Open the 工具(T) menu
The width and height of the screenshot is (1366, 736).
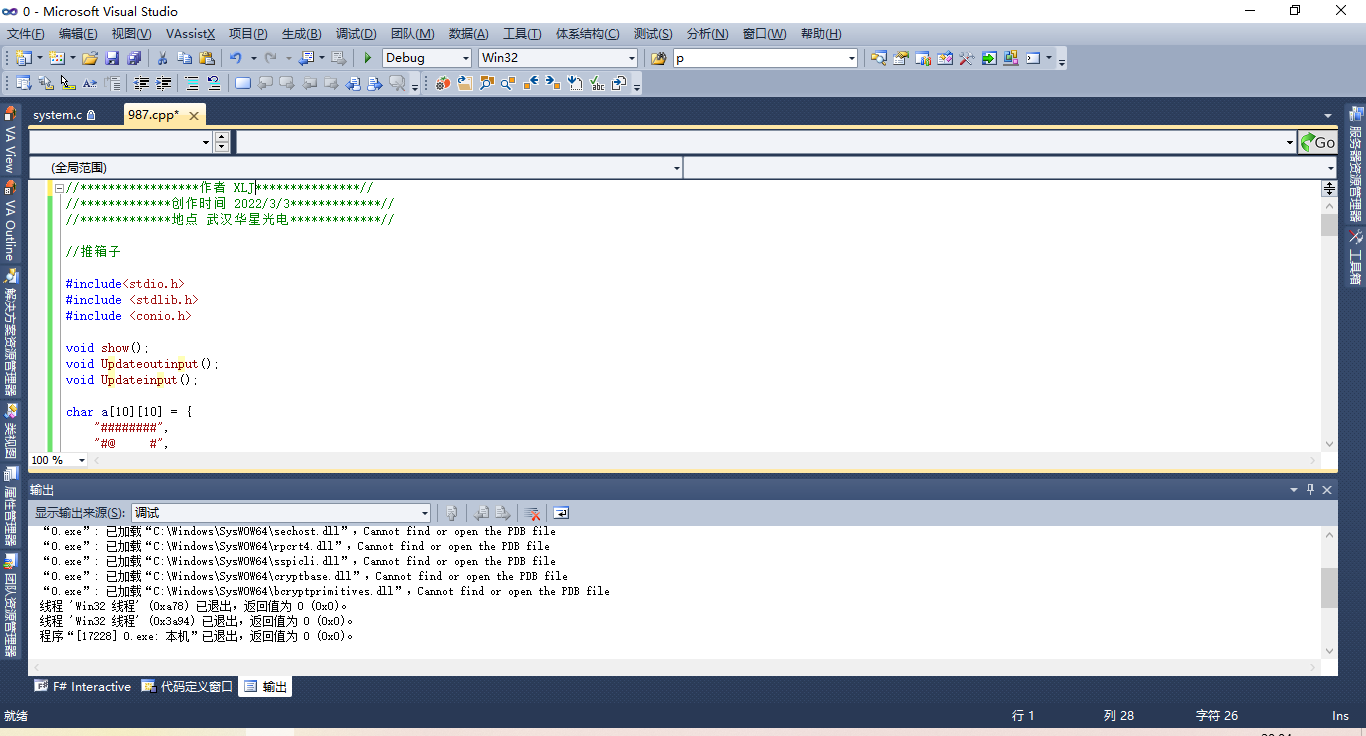pos(522,34)
